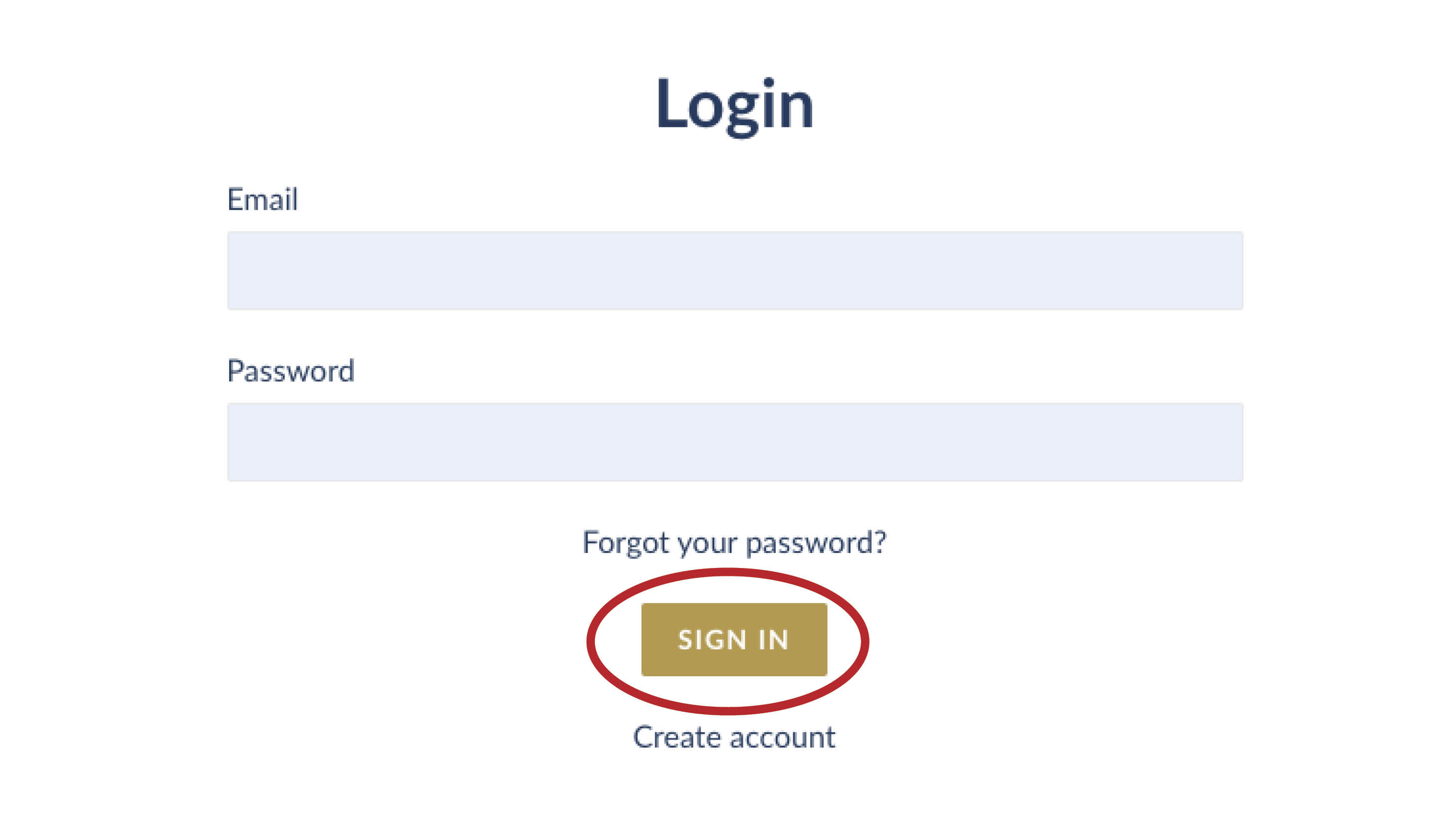Follow the Create account link
1456x832 pixels.
pyautogui.click(x=734, y=737)
